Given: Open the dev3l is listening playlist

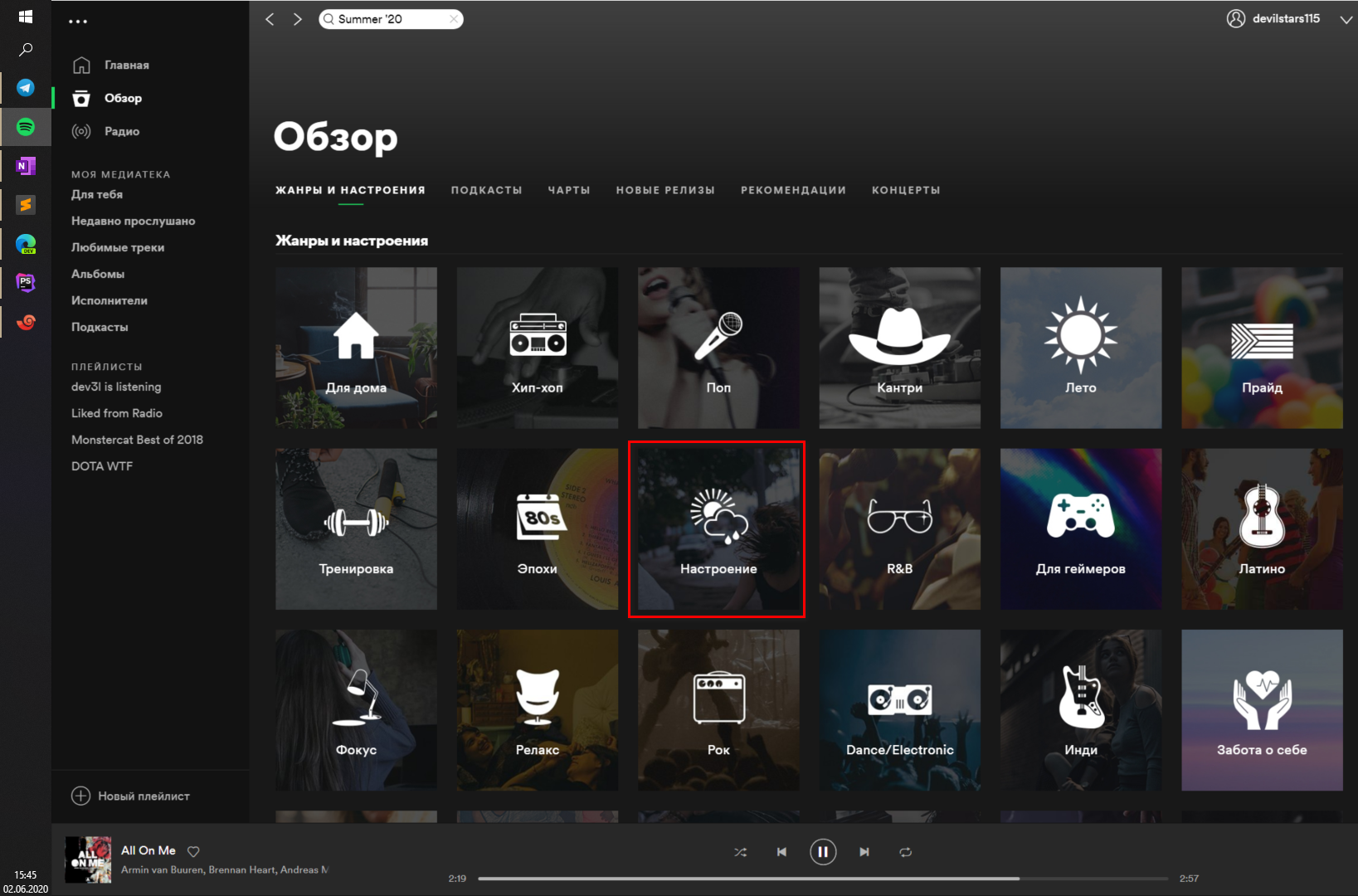Looking at the screenshot, I should pos(116,387).
